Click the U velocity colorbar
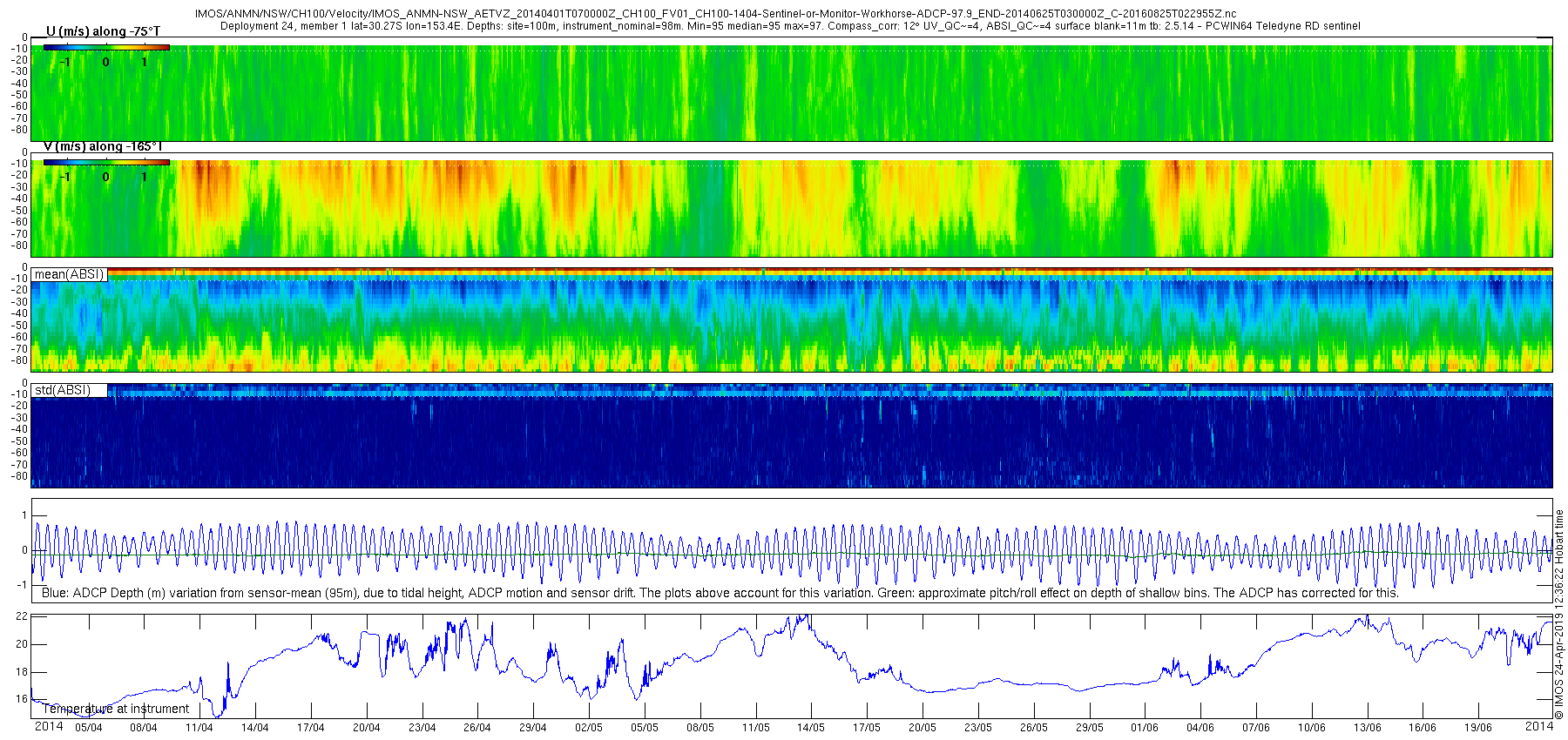This screenshot has height=740, width=1568. [x=106, y=48]
